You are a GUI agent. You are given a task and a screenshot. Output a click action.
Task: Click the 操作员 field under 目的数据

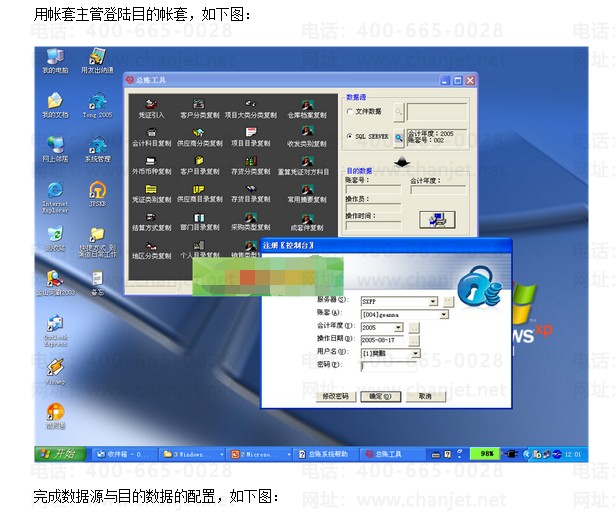(x=373, y=208)
